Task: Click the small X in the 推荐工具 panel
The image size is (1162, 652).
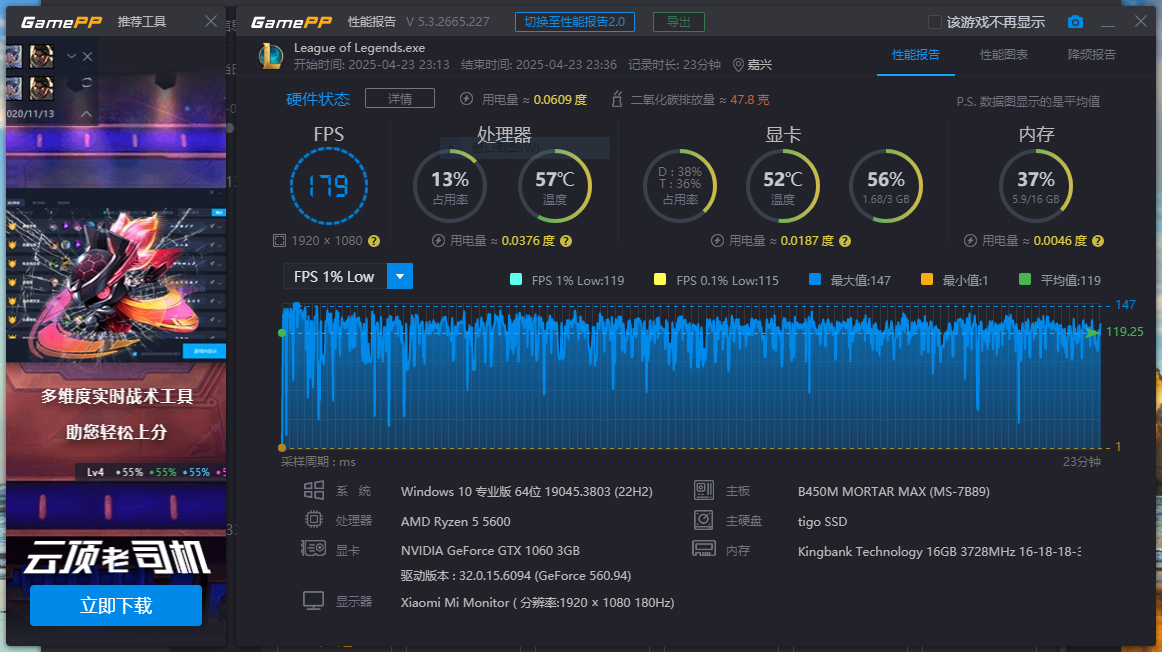Action: (87, 56)
